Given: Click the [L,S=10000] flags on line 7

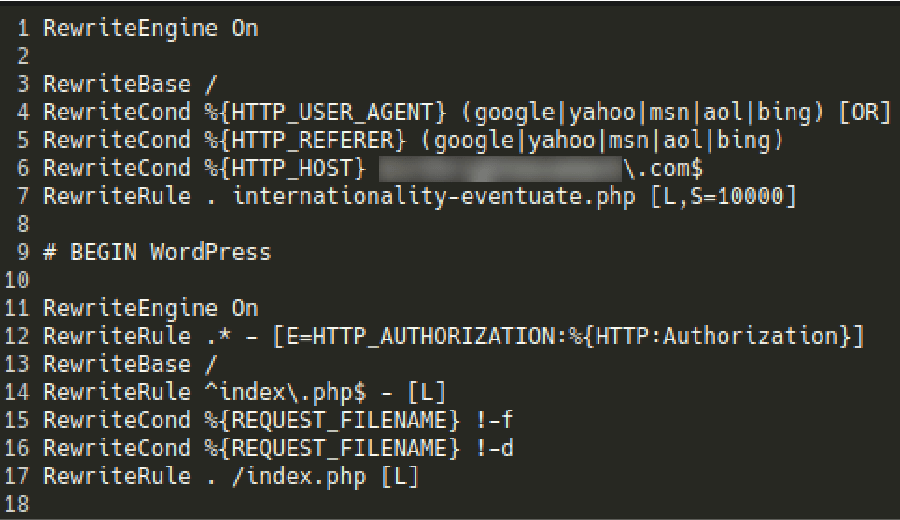Looking at the screenshot, I should coord(724,196).
